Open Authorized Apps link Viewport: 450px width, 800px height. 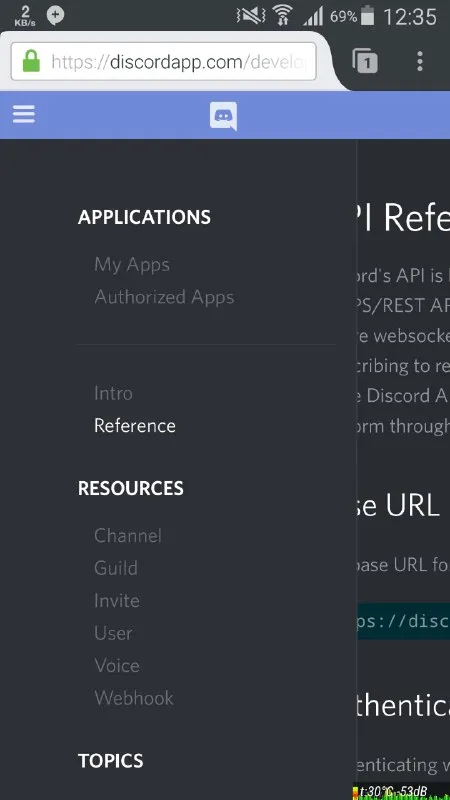click(x=164, y=297)
